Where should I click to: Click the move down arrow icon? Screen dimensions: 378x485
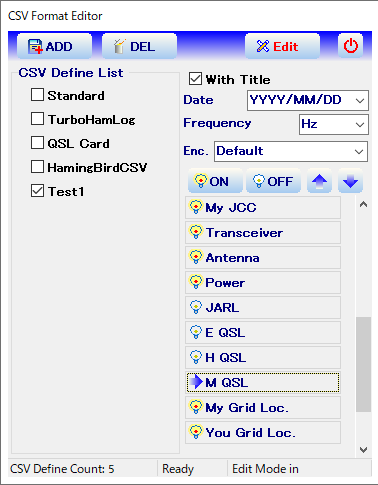pyautogui.click(x=350, y=181)
